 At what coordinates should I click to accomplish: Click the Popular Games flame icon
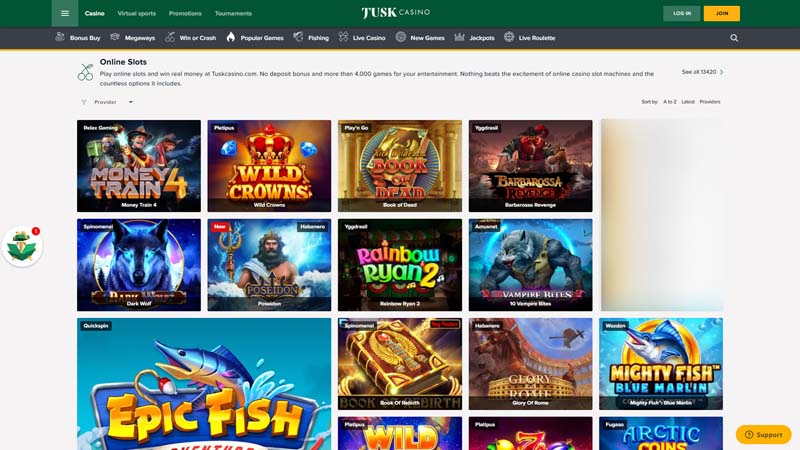231,37
